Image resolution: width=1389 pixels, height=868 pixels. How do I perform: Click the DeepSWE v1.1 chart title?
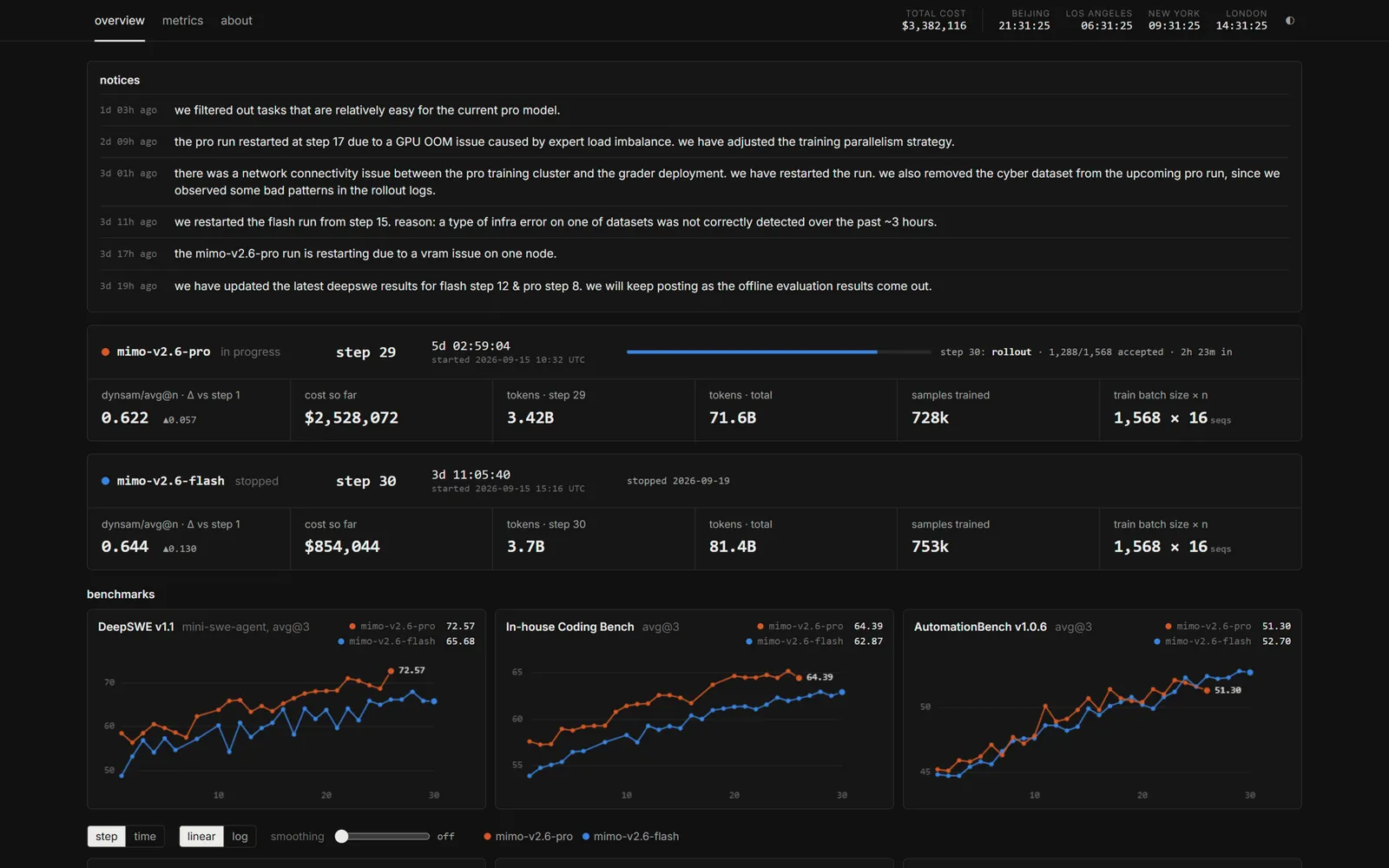(136, 627)
